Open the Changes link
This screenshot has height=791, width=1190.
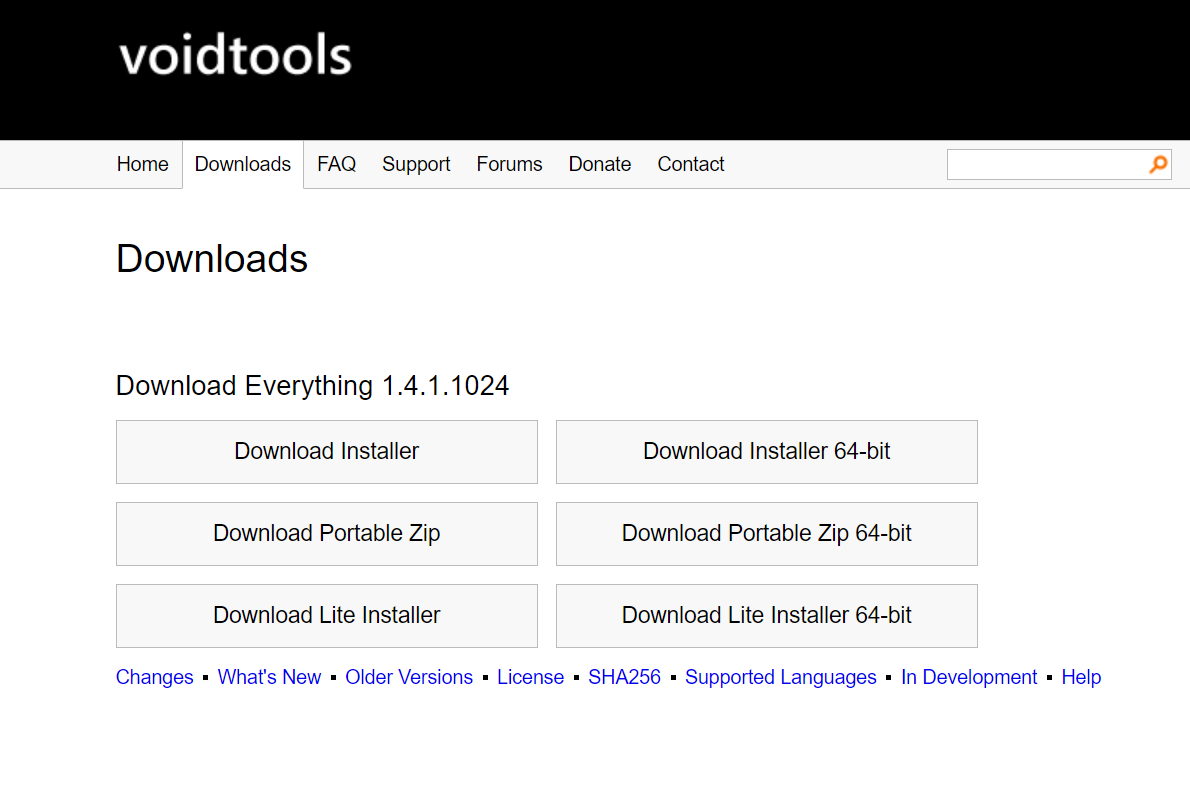(155, 677)
